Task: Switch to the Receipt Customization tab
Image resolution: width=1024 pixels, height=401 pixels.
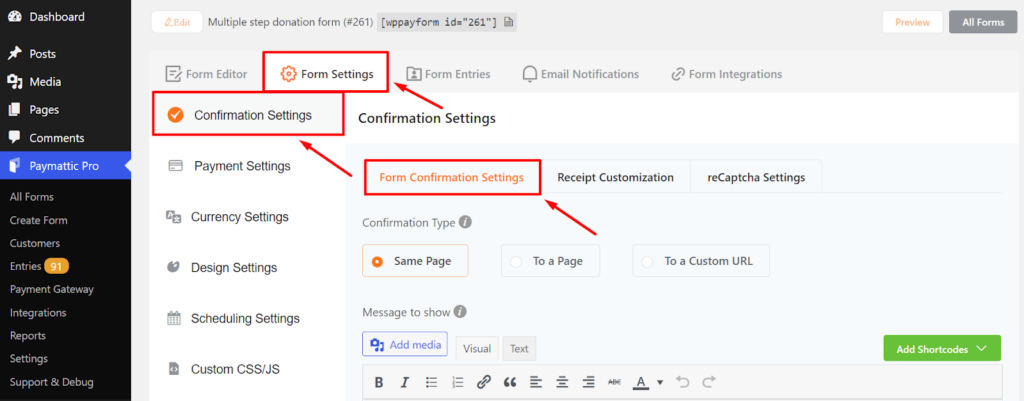Action: pos(615,177)
